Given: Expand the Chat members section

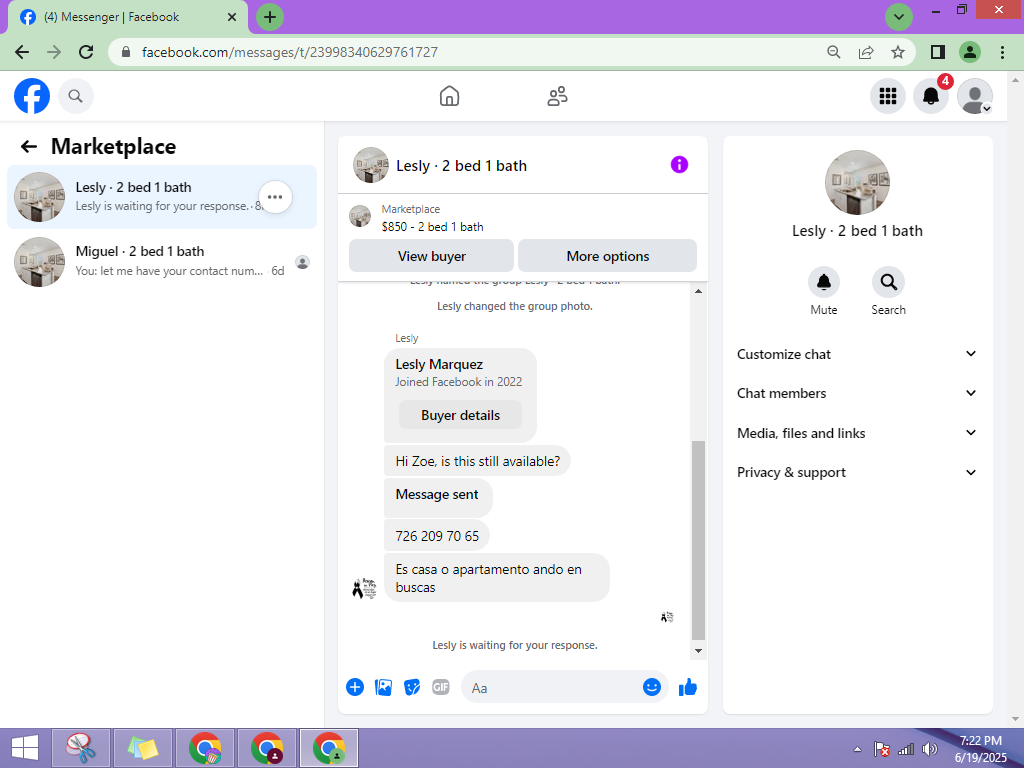Looking at the screenshot, I should point(857,393).
